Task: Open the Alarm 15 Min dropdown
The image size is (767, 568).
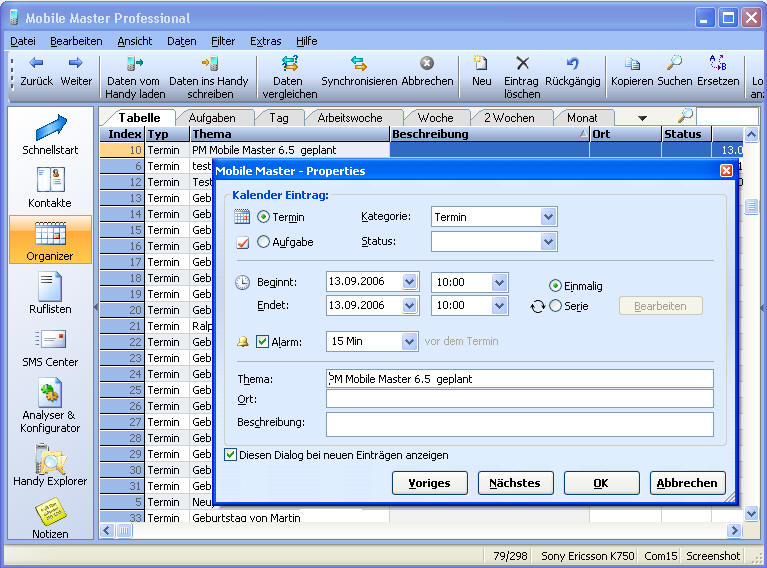Action: (409, 341)
